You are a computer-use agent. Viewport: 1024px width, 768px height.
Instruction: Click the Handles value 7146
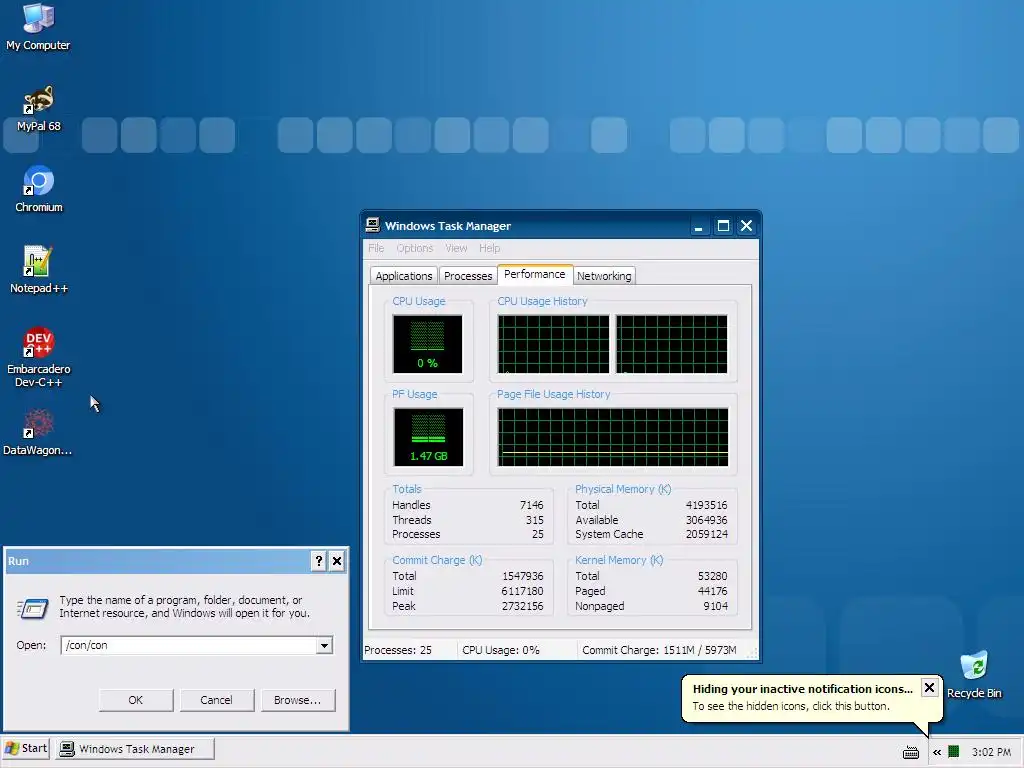click(x=532, y=505)
